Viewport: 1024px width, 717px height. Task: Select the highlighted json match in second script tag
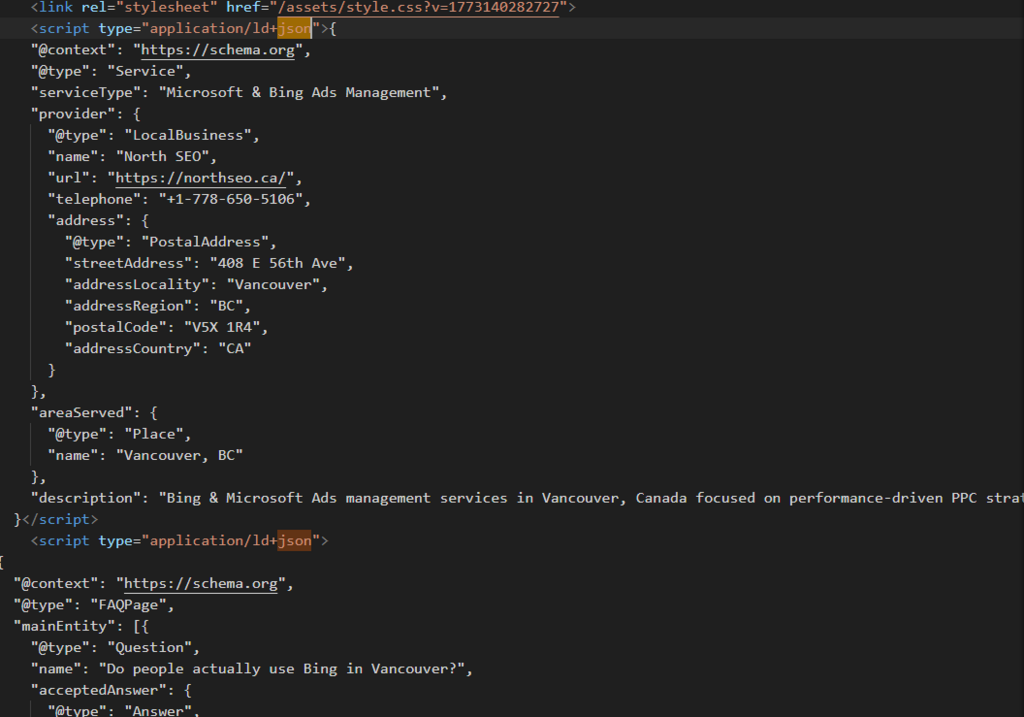click(293, 540)
